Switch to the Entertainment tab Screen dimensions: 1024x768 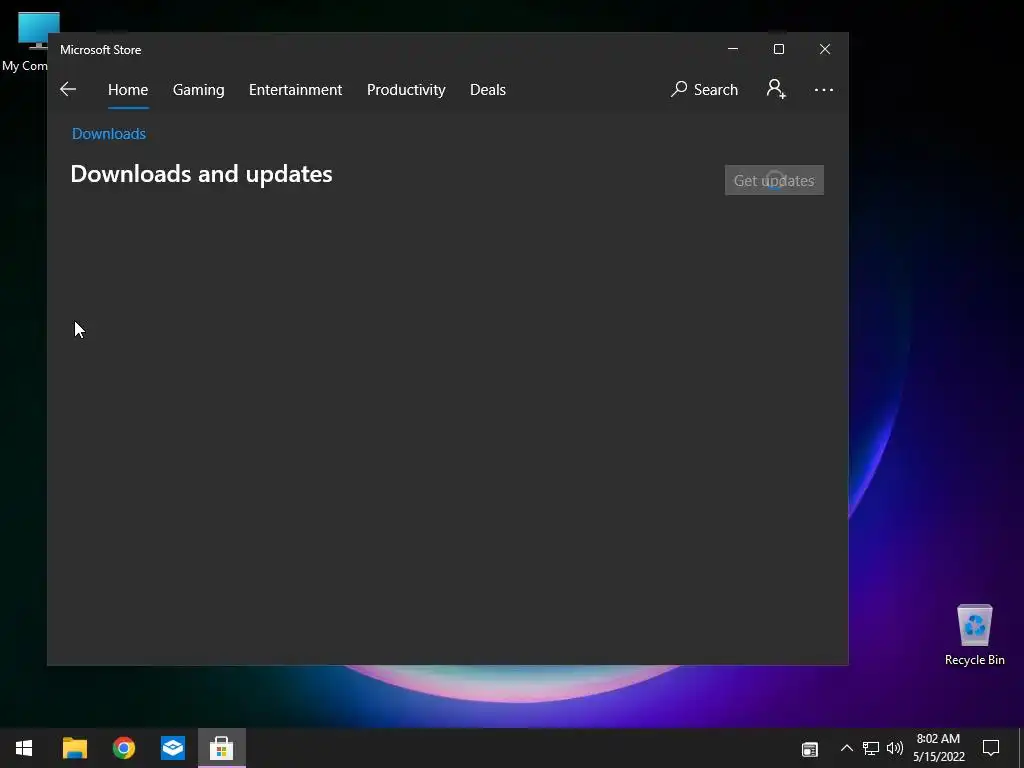click(x=295, y=89)
